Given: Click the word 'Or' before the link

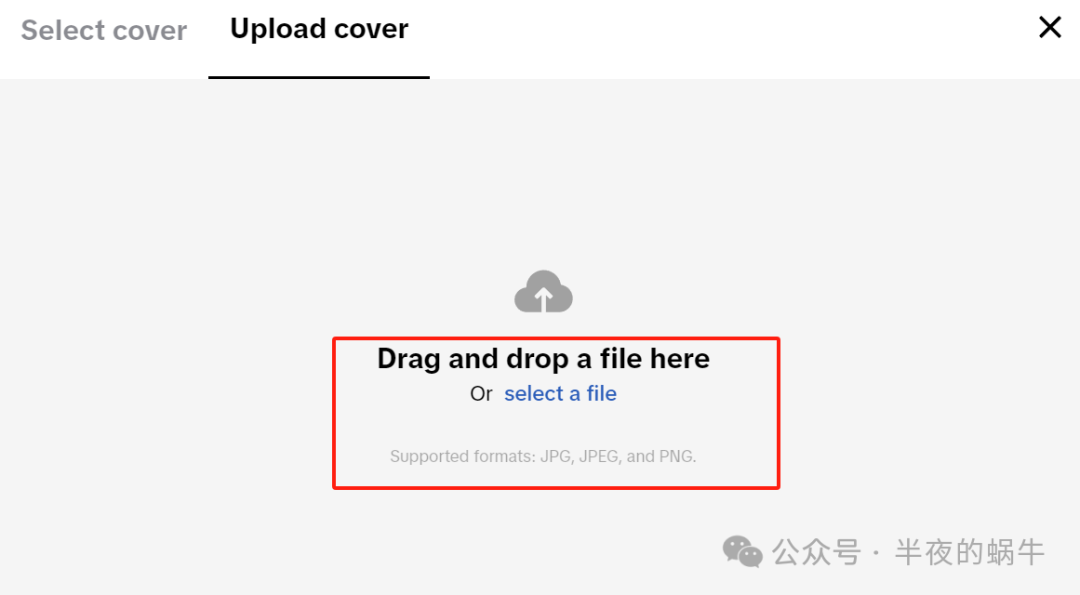Looking at the screenshot, I should click(481, 394).
